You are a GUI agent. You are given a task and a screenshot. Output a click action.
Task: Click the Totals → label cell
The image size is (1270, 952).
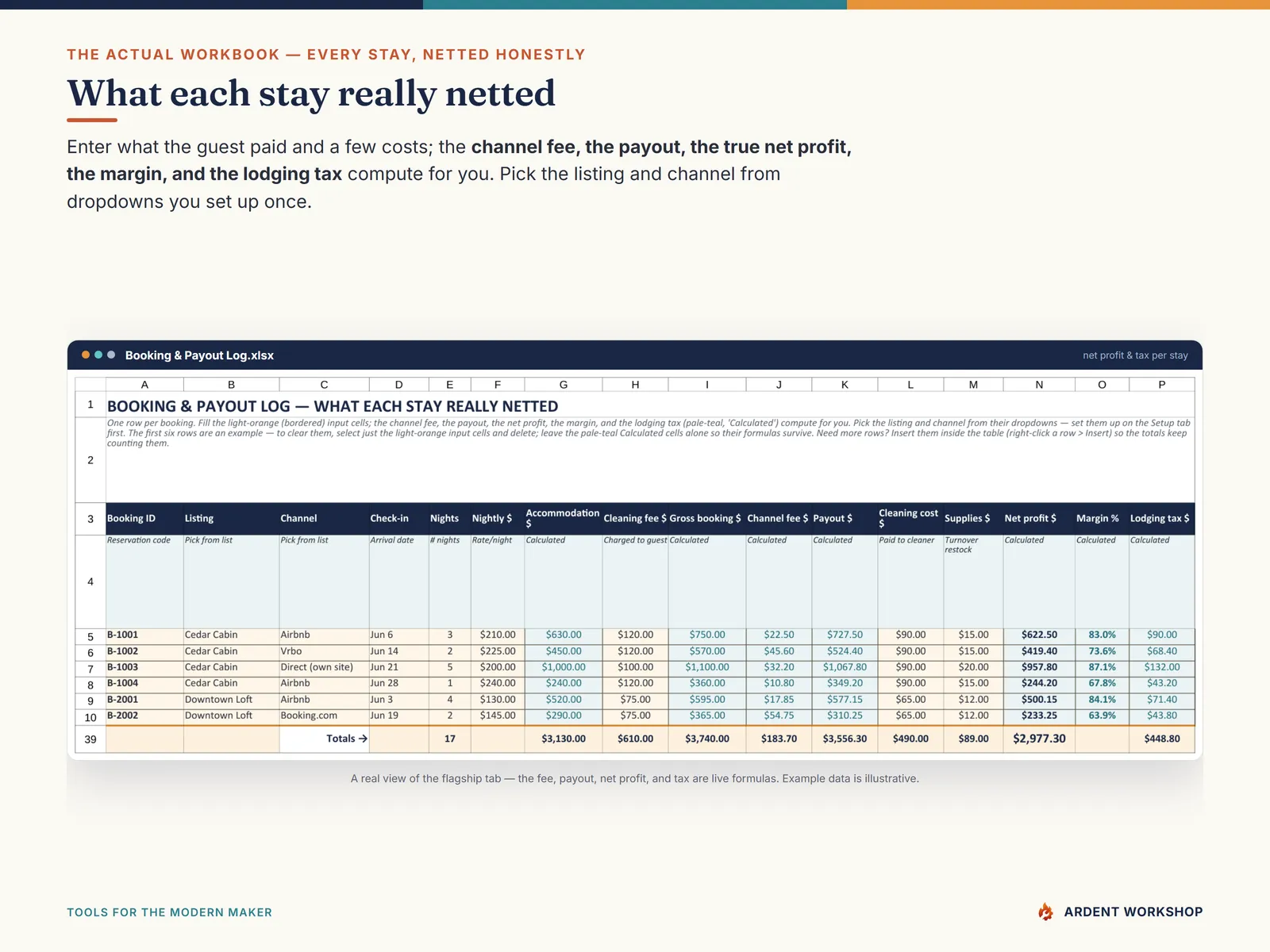[324, 739]
